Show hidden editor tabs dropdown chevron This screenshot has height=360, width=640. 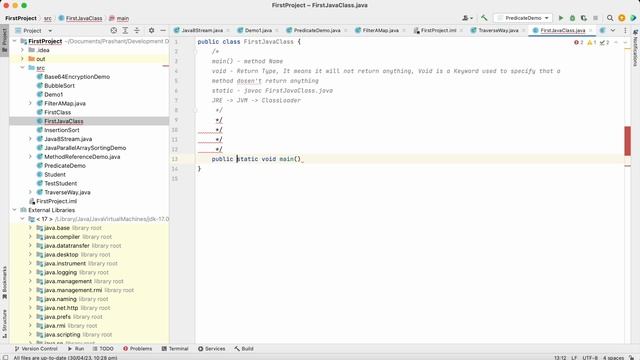point(613,31)
